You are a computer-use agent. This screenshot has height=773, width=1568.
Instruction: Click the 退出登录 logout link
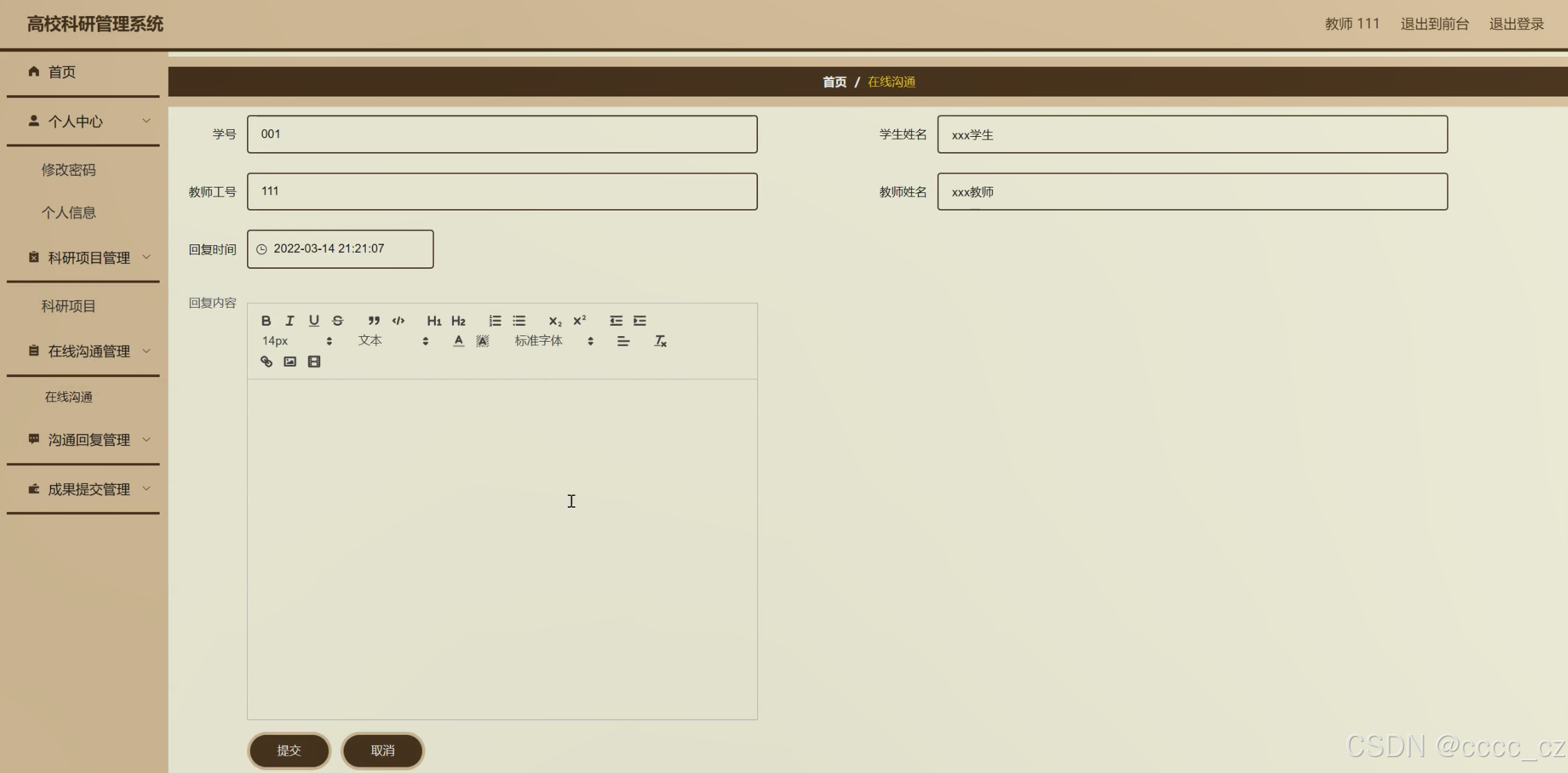pos(1516,24)
